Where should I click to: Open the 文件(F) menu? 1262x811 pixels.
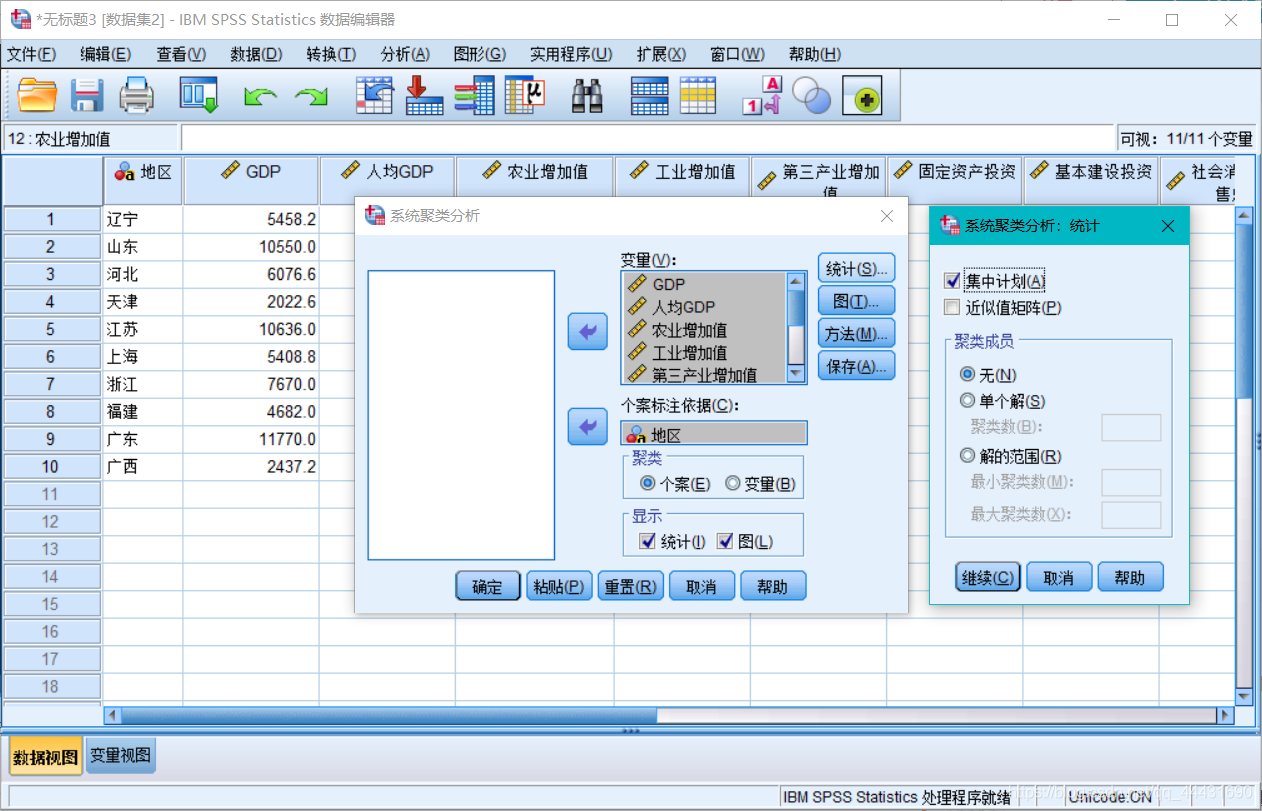click(32, 54)
